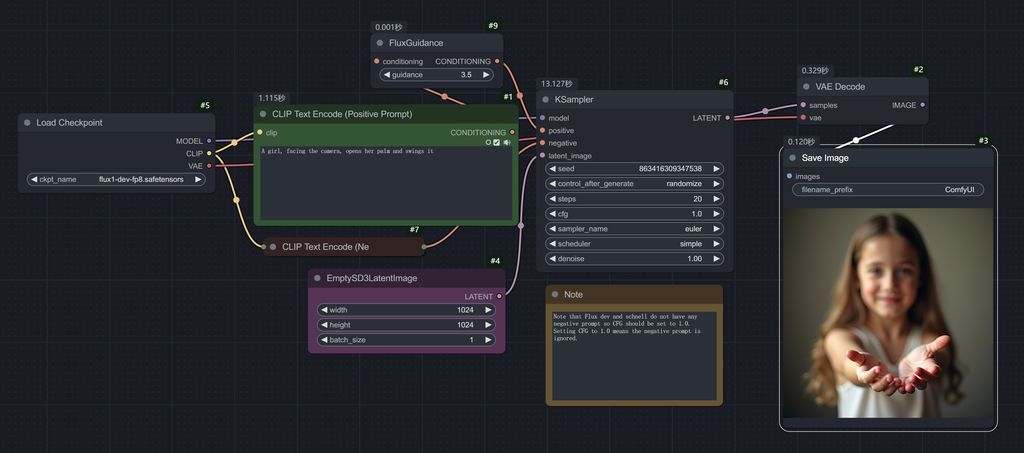Screen dimensions: 1024x453
Task: Click the FluxGuidance node collapse dot
Action: (380, 43)
